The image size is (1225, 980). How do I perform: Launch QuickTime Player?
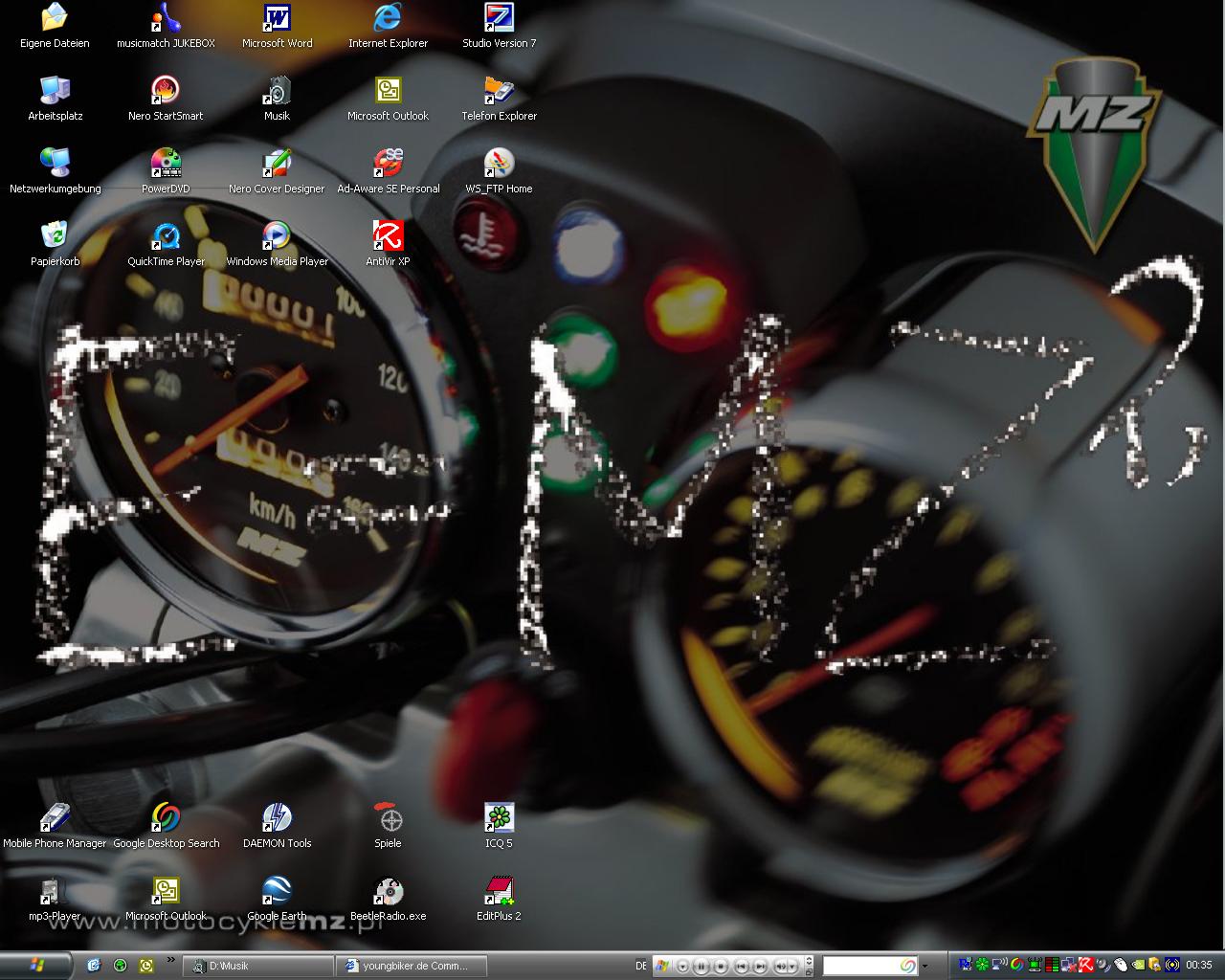[166, 244]
